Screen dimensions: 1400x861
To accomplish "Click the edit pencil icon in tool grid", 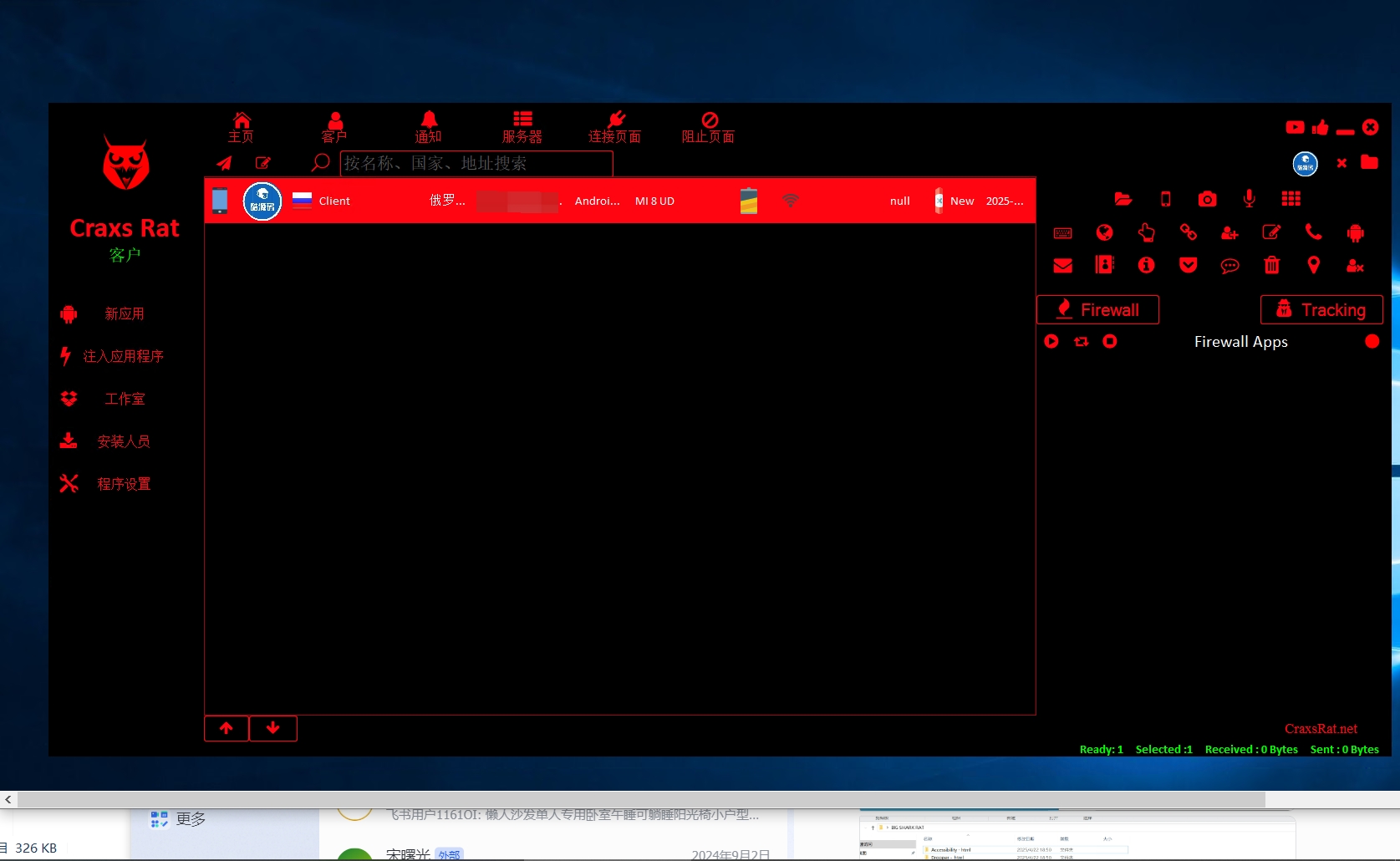I will 1271,232.
